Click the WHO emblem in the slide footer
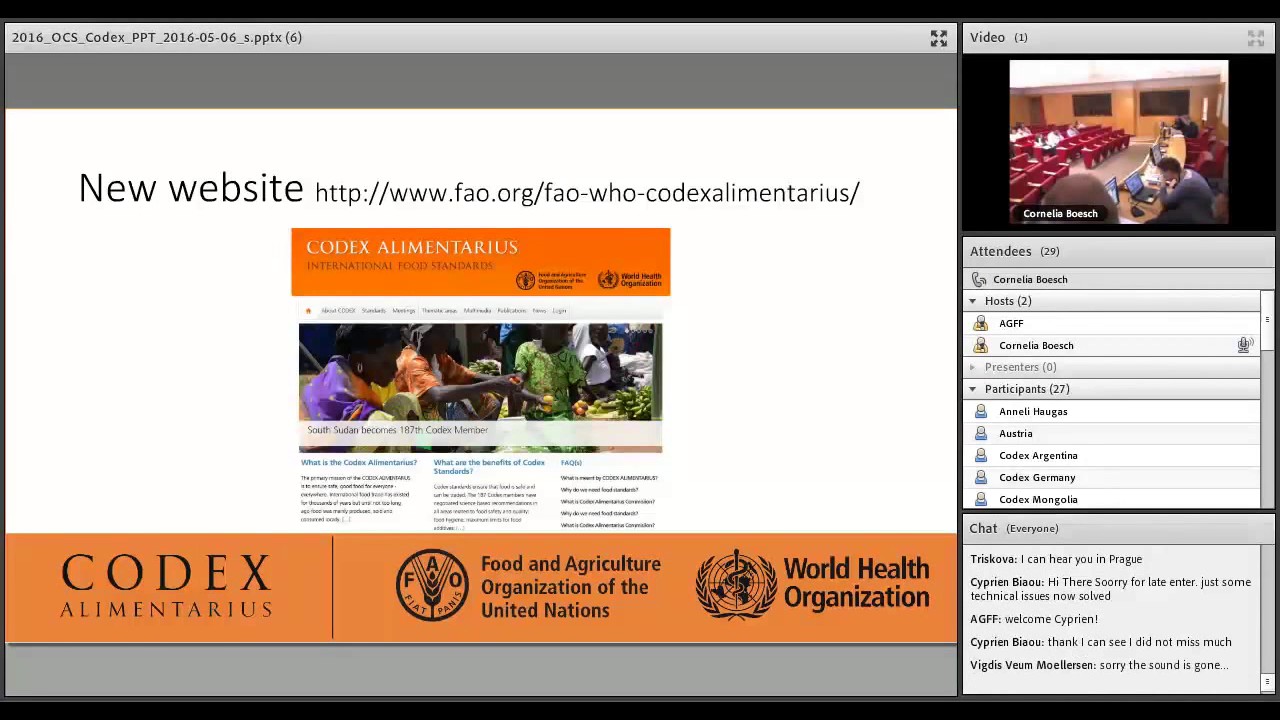Image resolution: width=1280 pixels, height=720 pixels. [736, 585]
